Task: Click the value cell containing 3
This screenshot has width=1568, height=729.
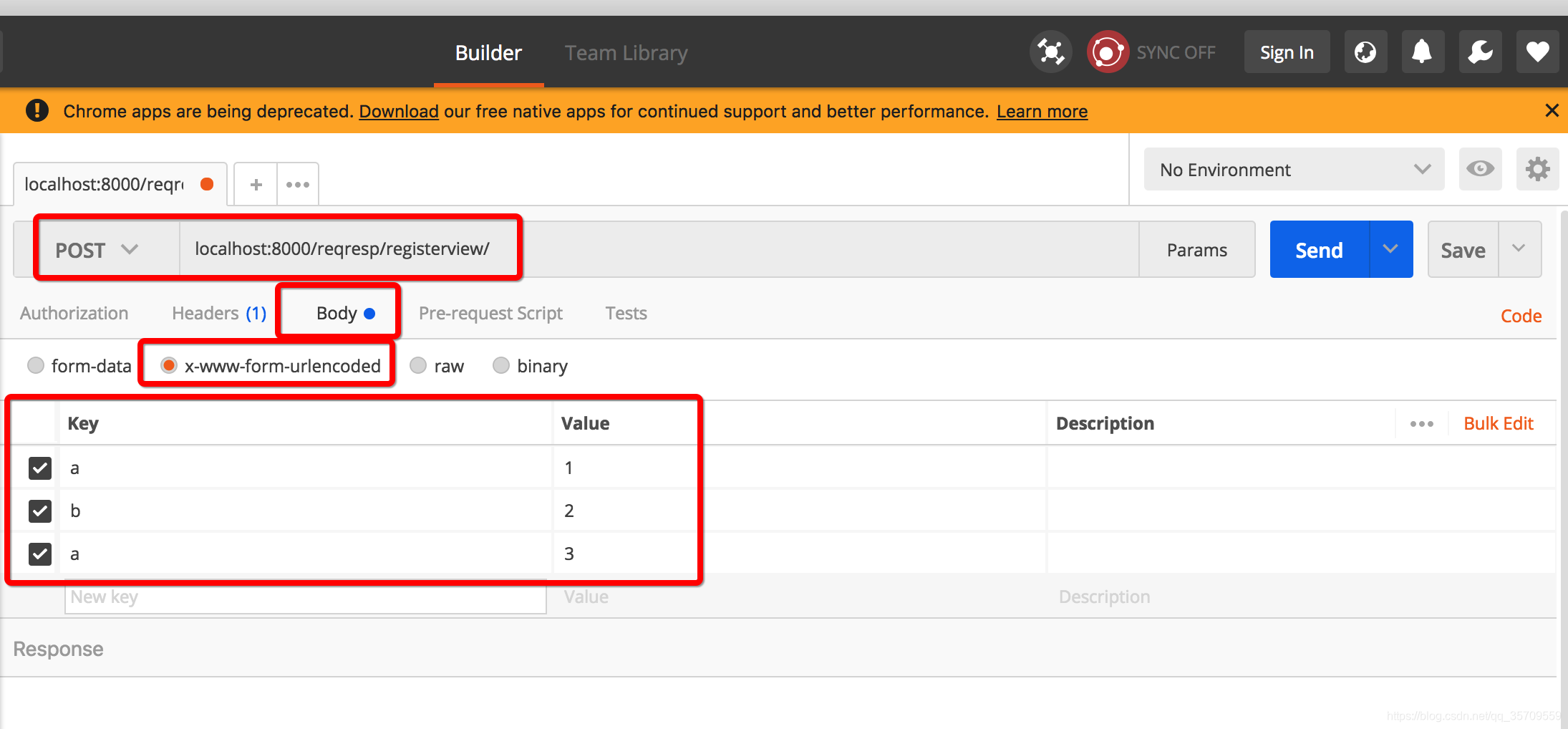Action: coord(800,554)
